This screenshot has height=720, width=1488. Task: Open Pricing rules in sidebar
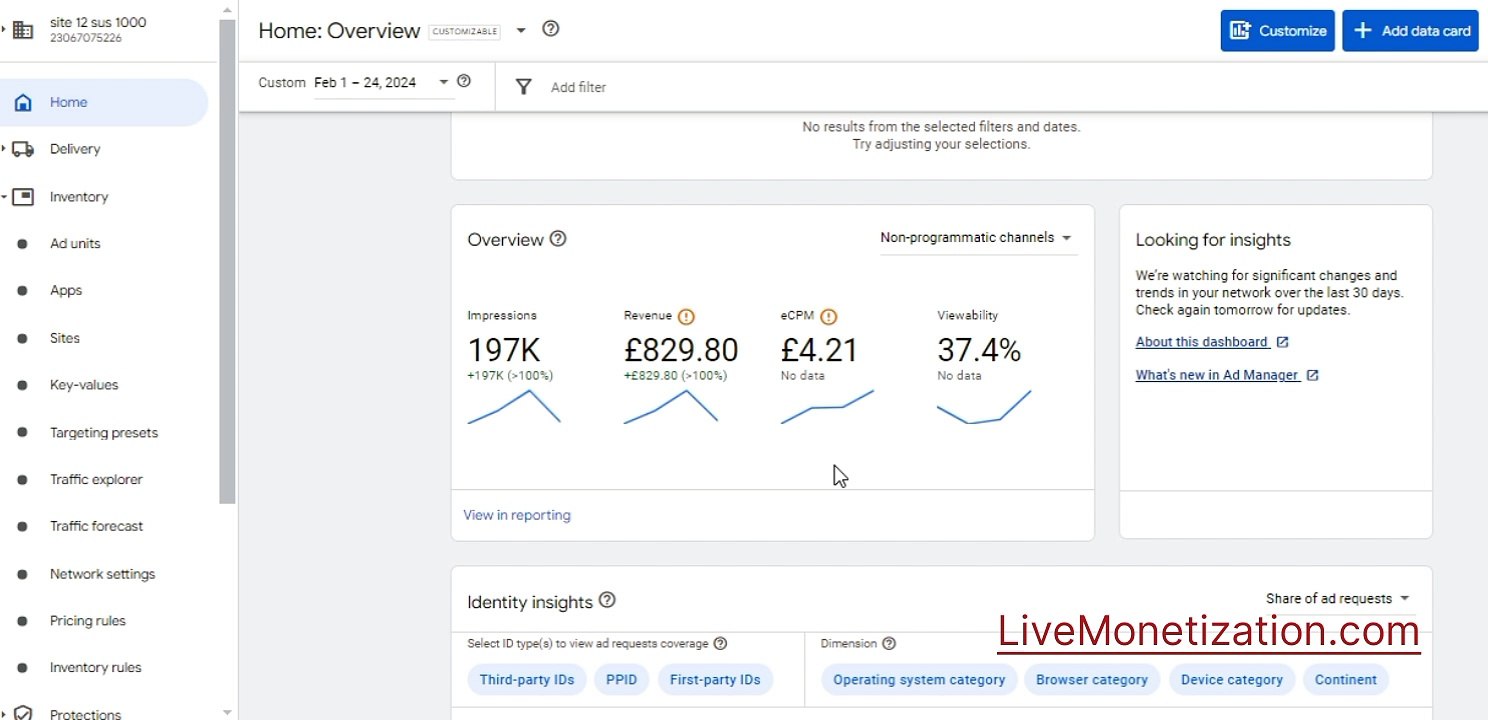88,621
